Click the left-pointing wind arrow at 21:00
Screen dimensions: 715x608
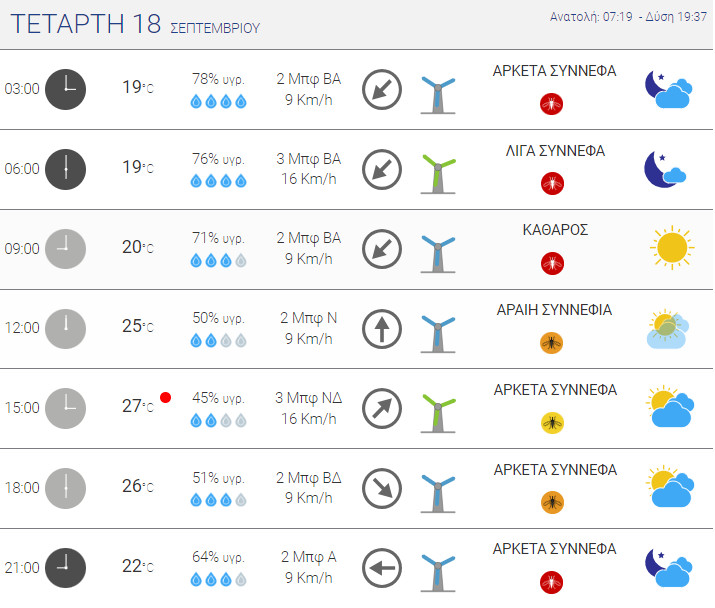coord(382,568)
